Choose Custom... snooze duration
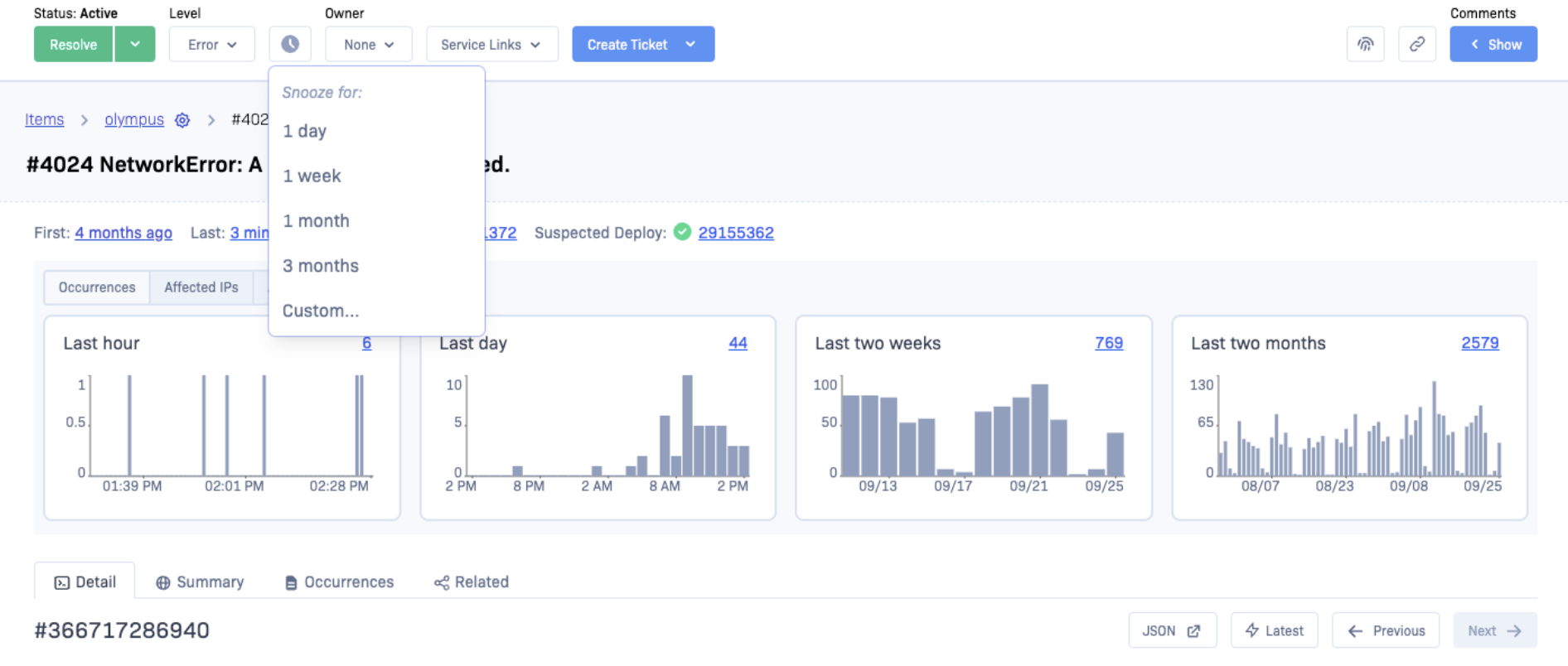This screenshot has height=666, width=1568. pos(320,311)
